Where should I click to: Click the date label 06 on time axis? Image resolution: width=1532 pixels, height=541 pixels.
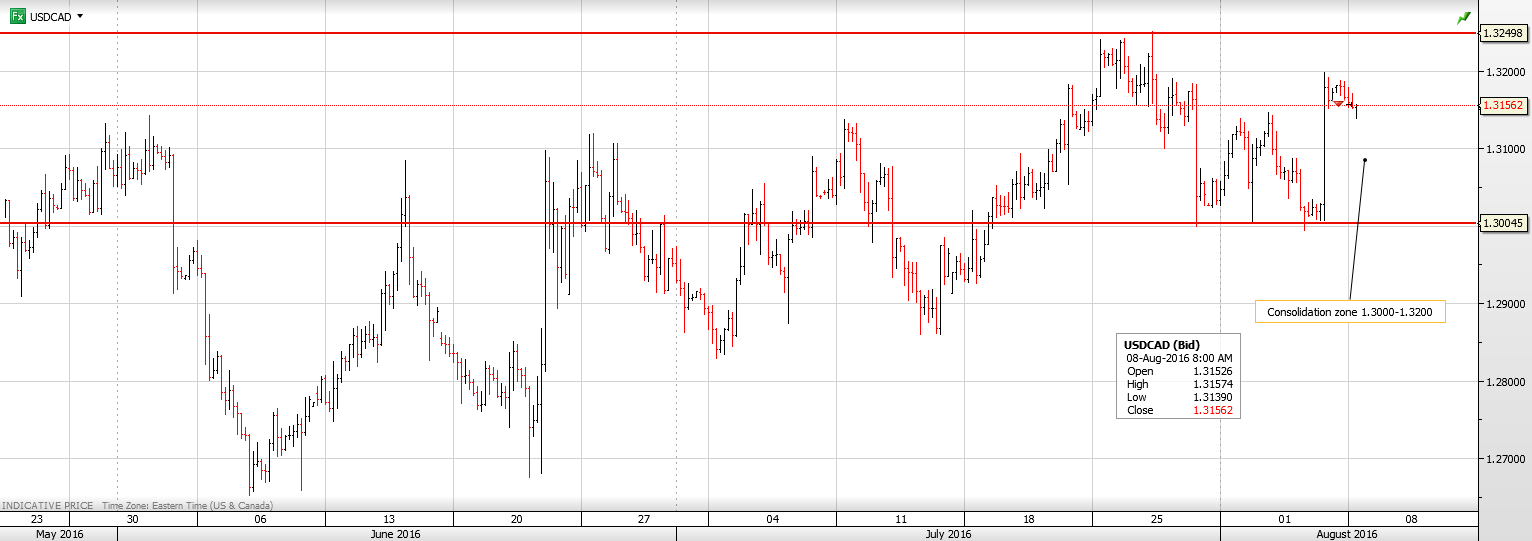pyautogui.click(x=261, y=520)
